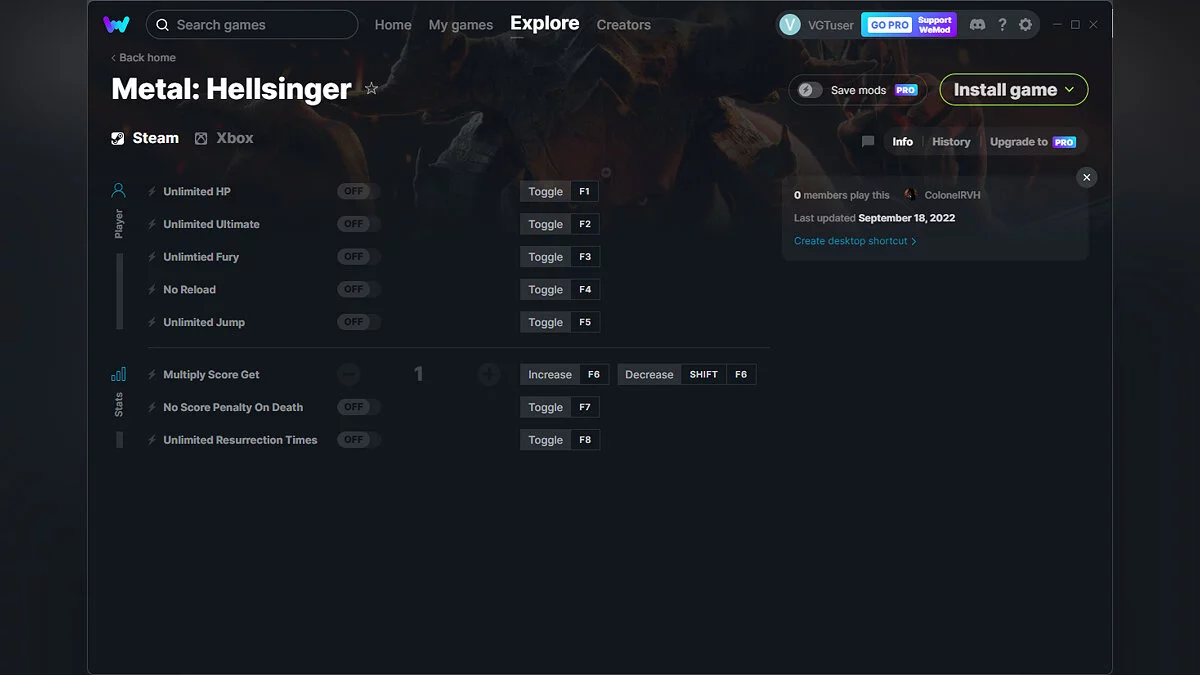Click the lightning icon beside Unlimited Ultimate
This screenshot has height=675, width=1200.
pyautogui.click(x=152, y=224)
